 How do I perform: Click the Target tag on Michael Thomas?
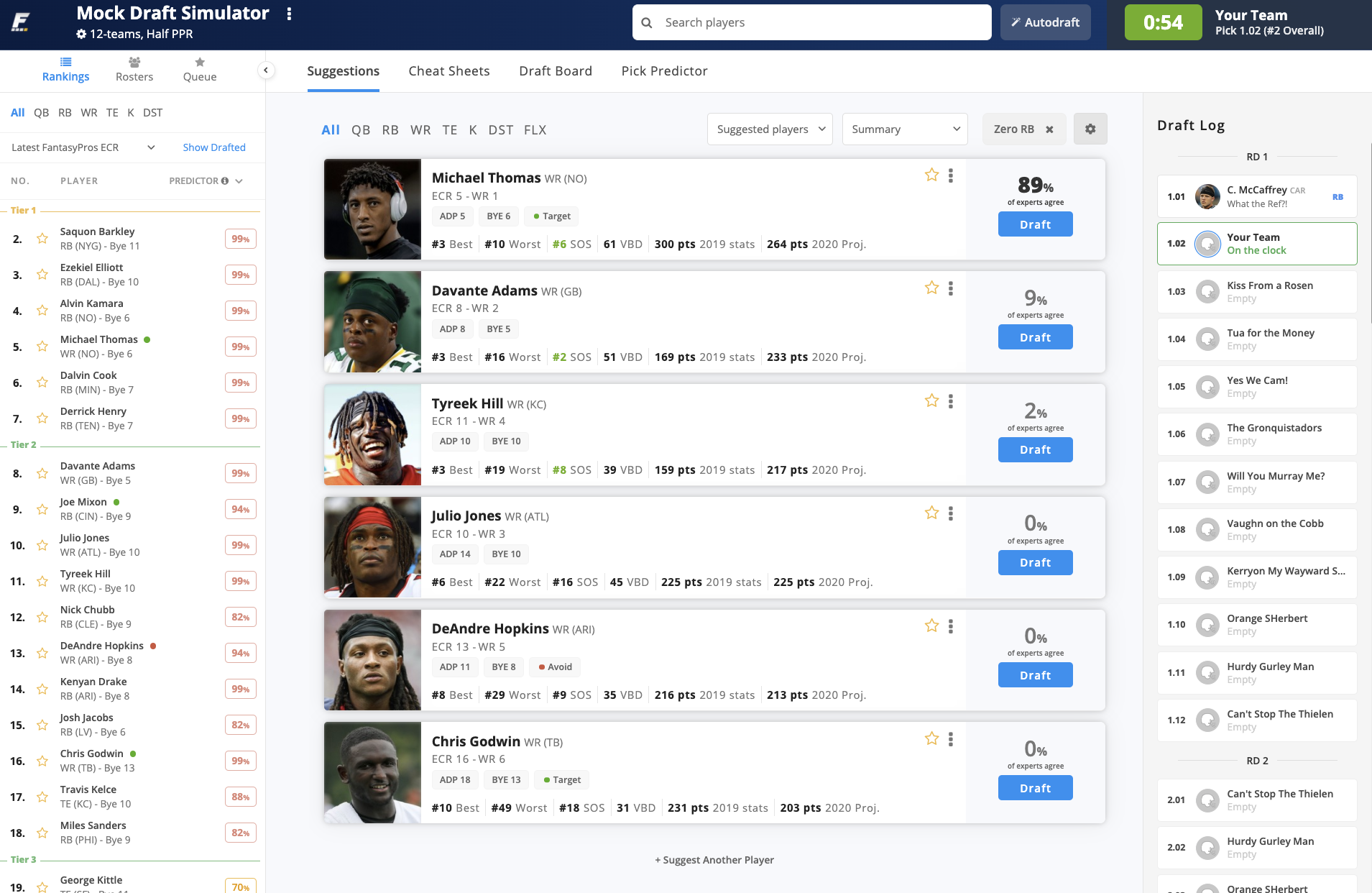coord(552,216)
